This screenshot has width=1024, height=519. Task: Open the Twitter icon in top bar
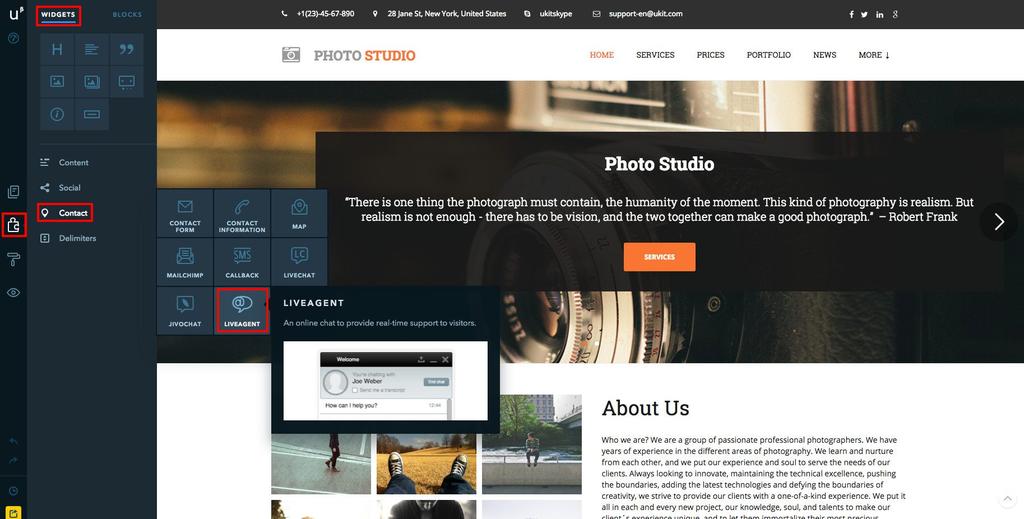coord(865,14)
